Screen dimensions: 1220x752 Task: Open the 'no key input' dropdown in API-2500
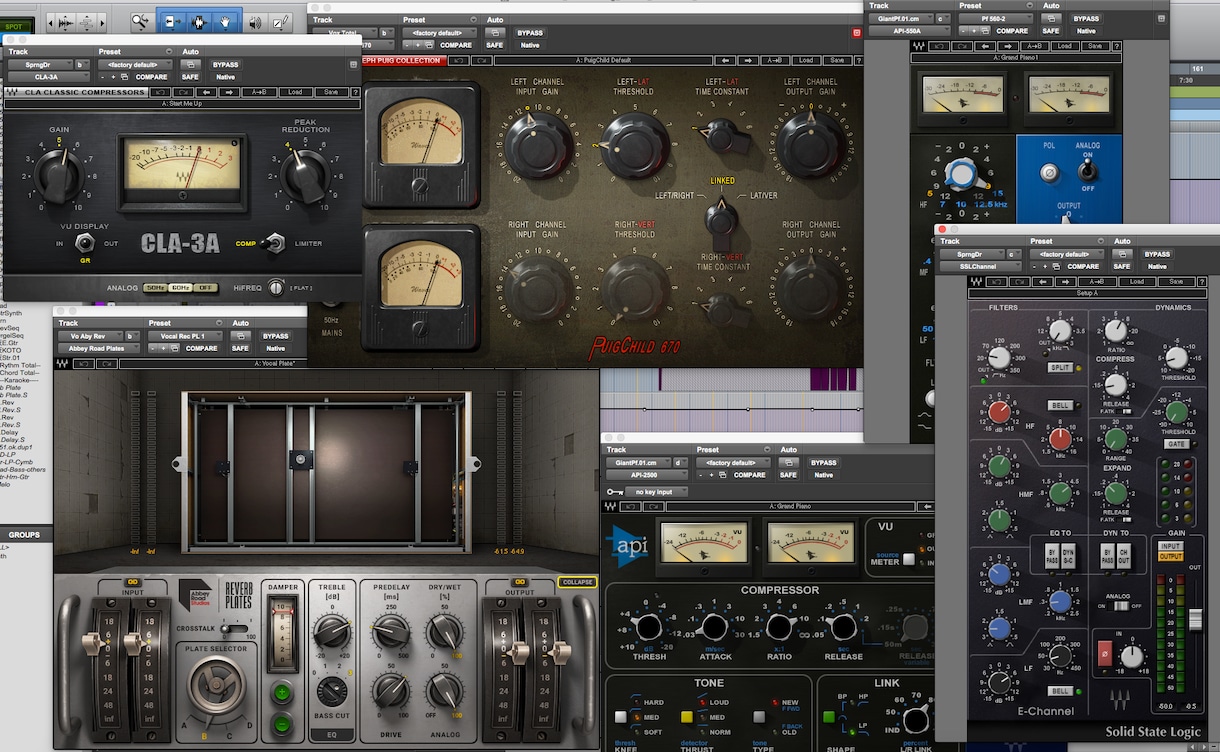(658, 492)
